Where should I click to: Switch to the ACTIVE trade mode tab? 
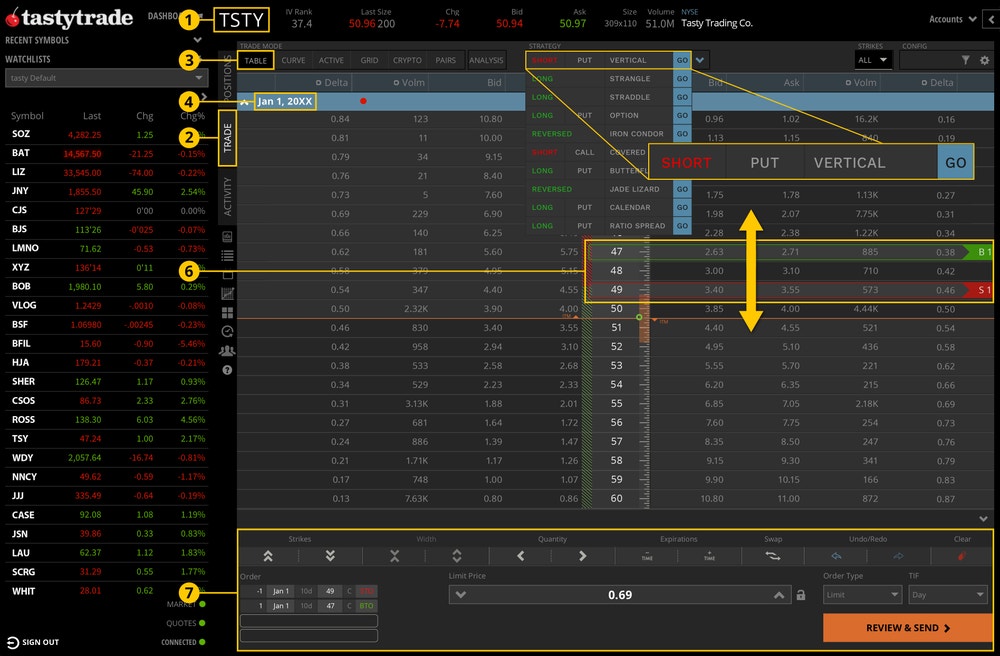tap(331, 60)
